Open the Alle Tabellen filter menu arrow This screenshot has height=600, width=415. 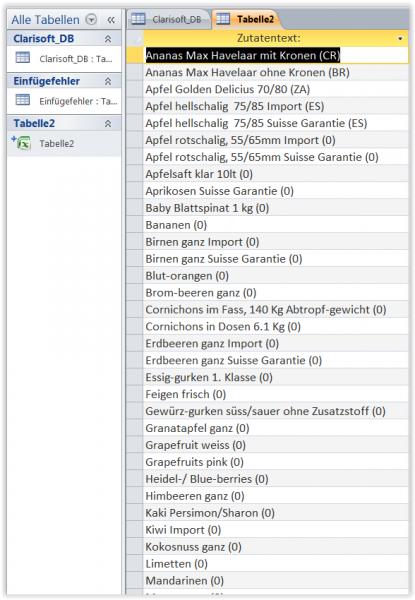91,20
